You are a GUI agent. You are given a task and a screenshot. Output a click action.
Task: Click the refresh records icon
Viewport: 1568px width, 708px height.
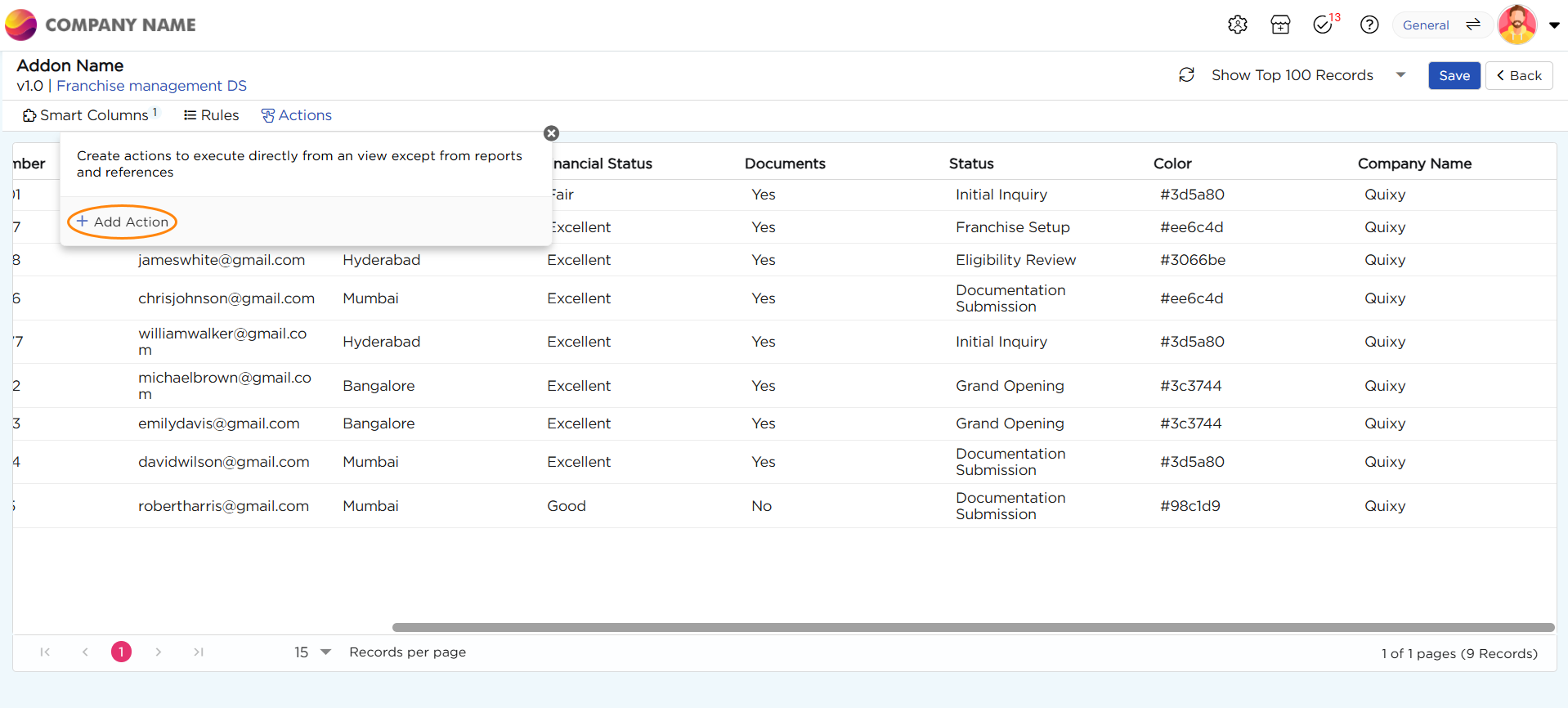click(x=1186, y=75)
